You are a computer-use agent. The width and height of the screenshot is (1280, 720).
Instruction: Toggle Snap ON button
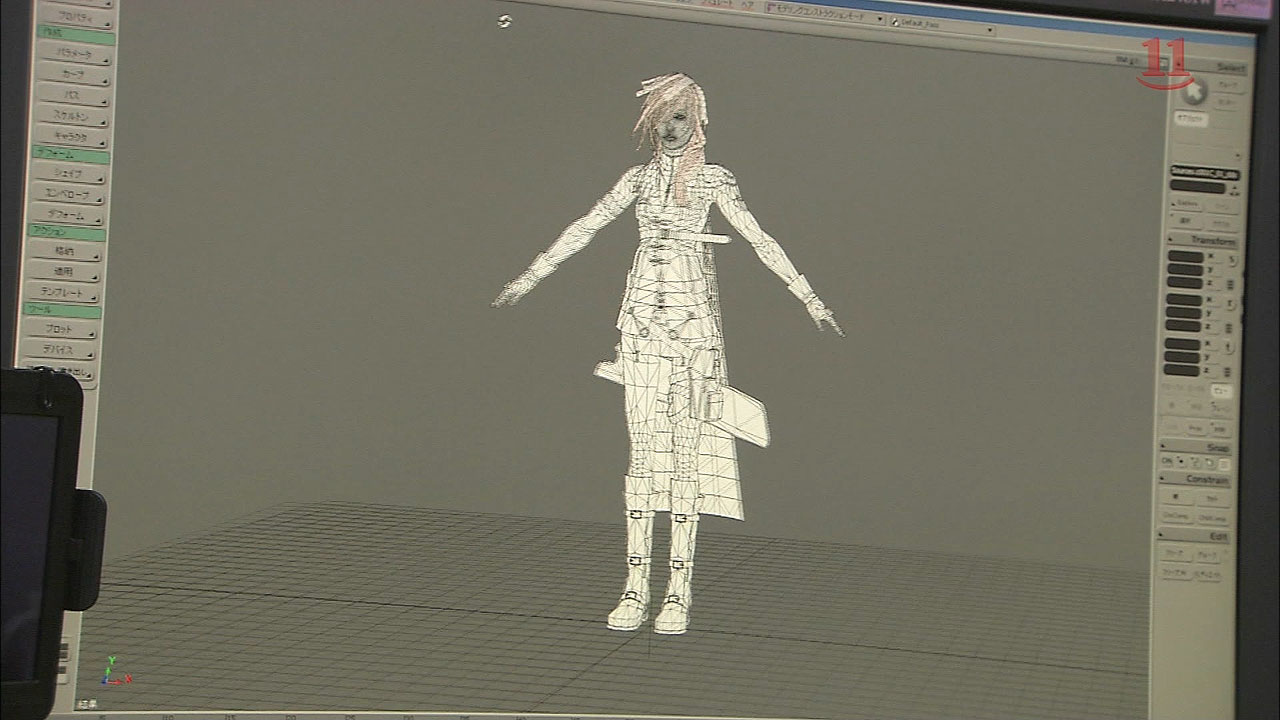(1166, 462)
